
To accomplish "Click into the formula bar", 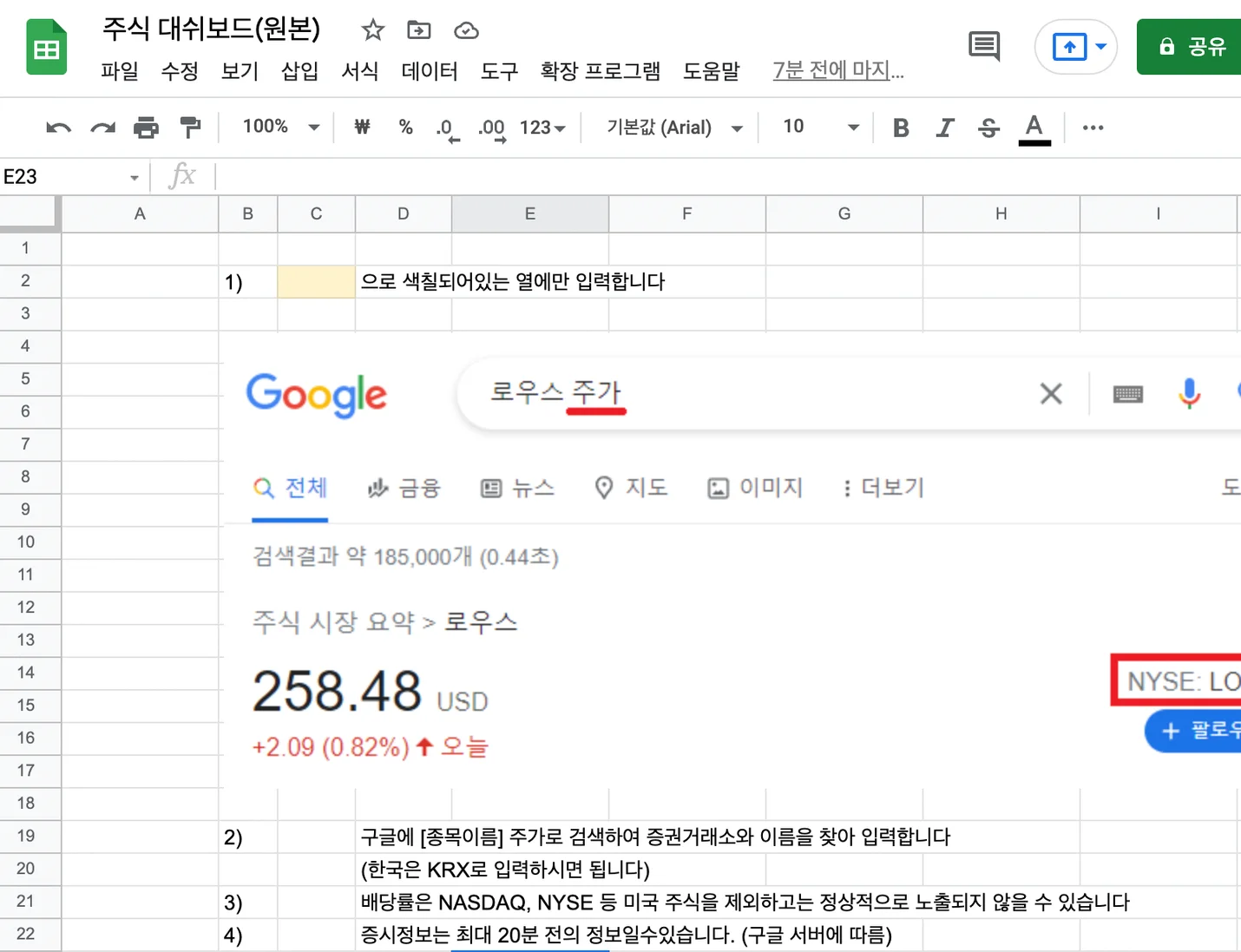I will pyautogui.click(x=727, y=177).
